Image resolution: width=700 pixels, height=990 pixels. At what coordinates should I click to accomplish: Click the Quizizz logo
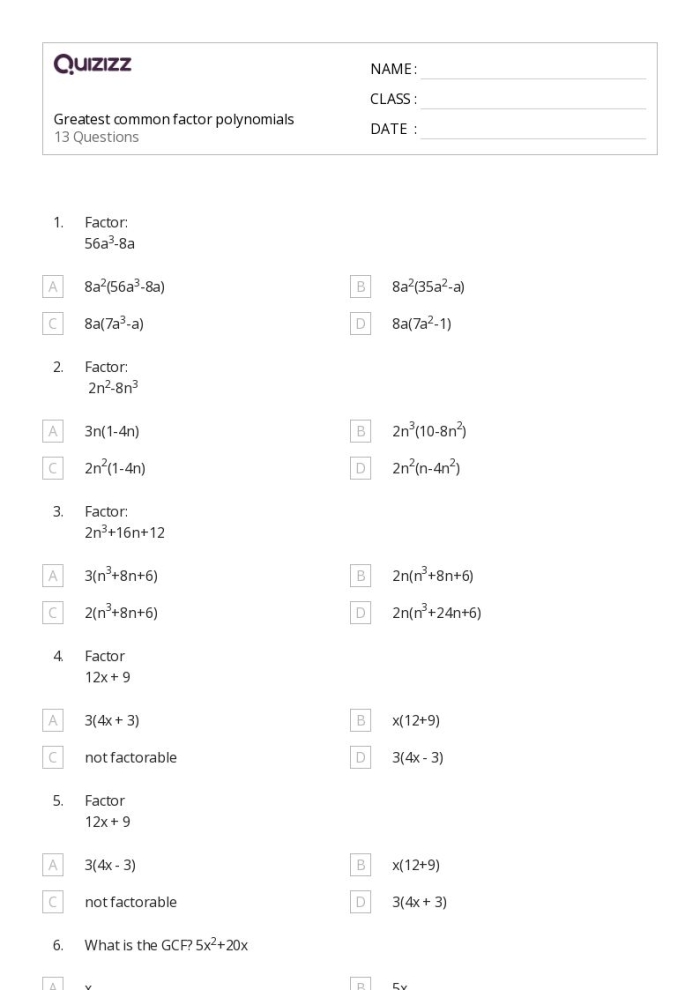click(93, 64)
